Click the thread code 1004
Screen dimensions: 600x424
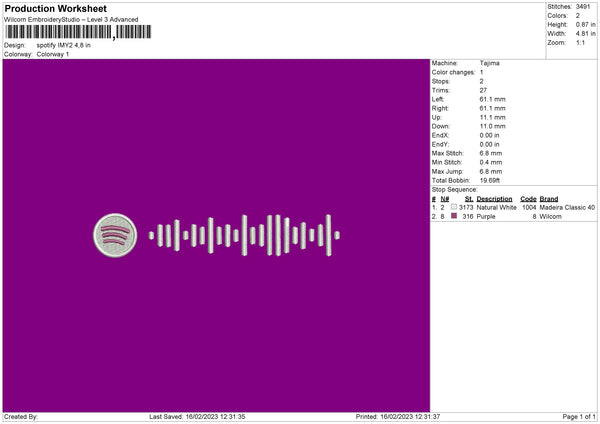[529, 208]
